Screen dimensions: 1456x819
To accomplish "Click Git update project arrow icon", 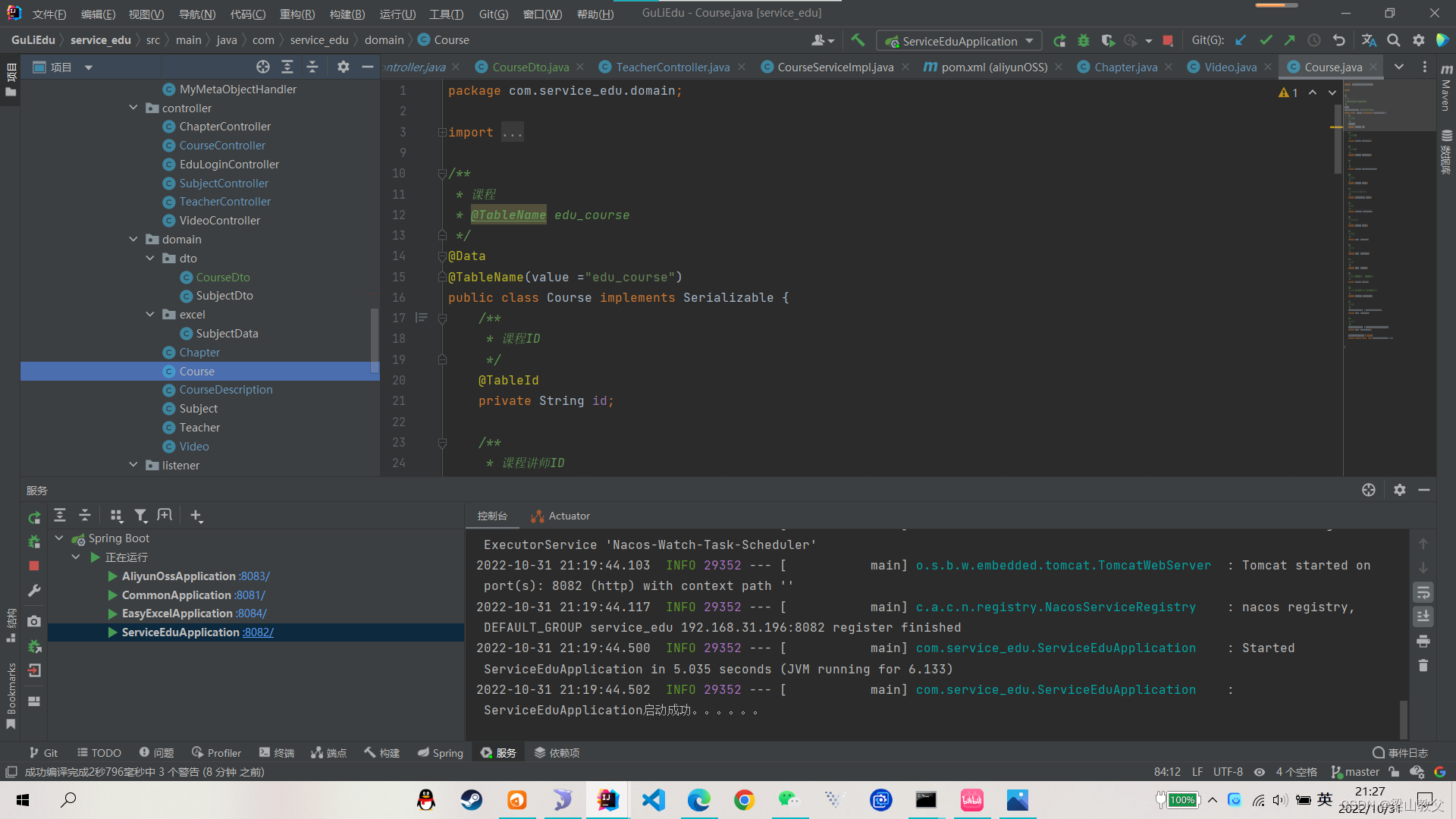I will click(1241, 40).
